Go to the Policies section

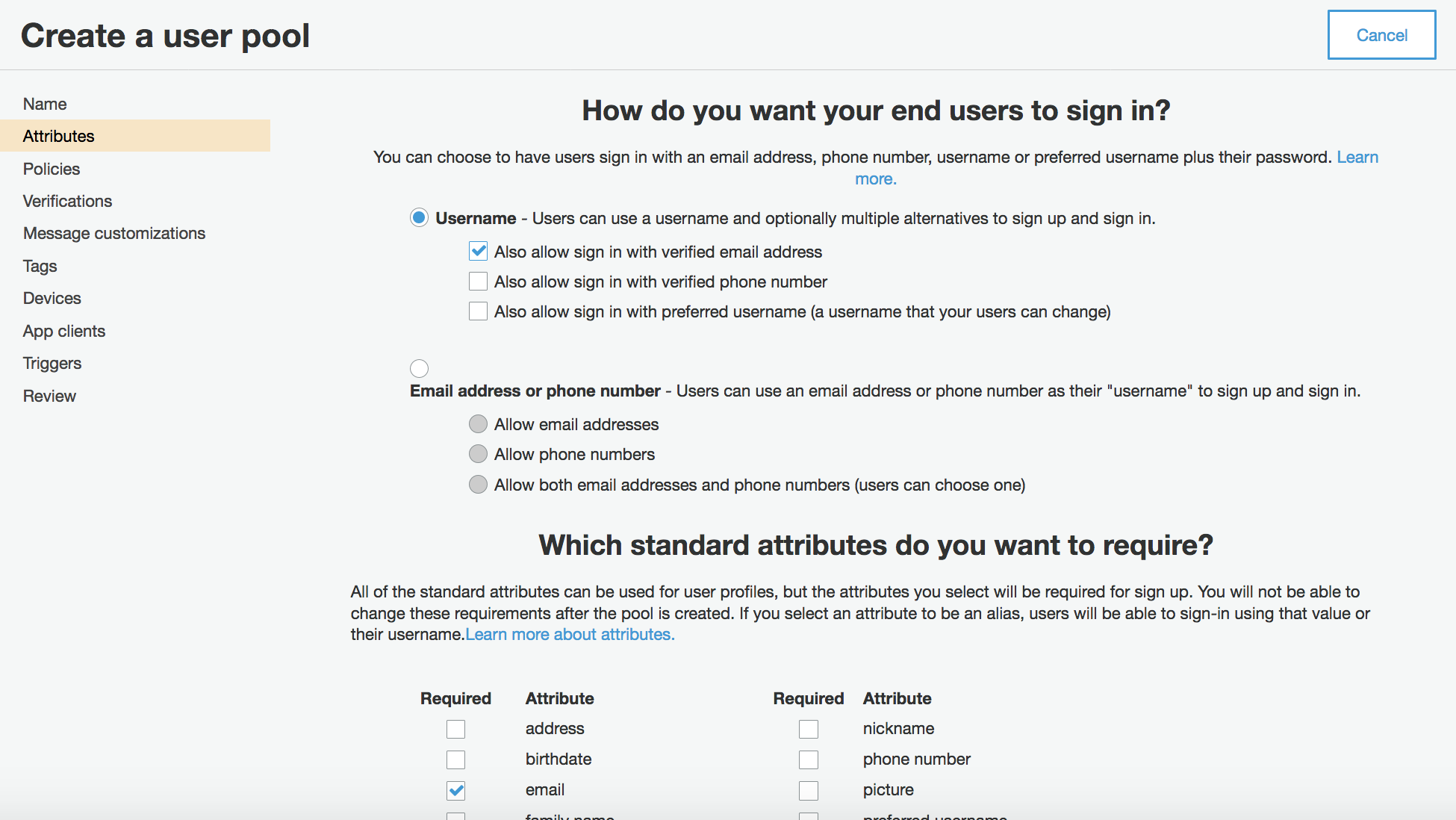[x=51, y=169]
